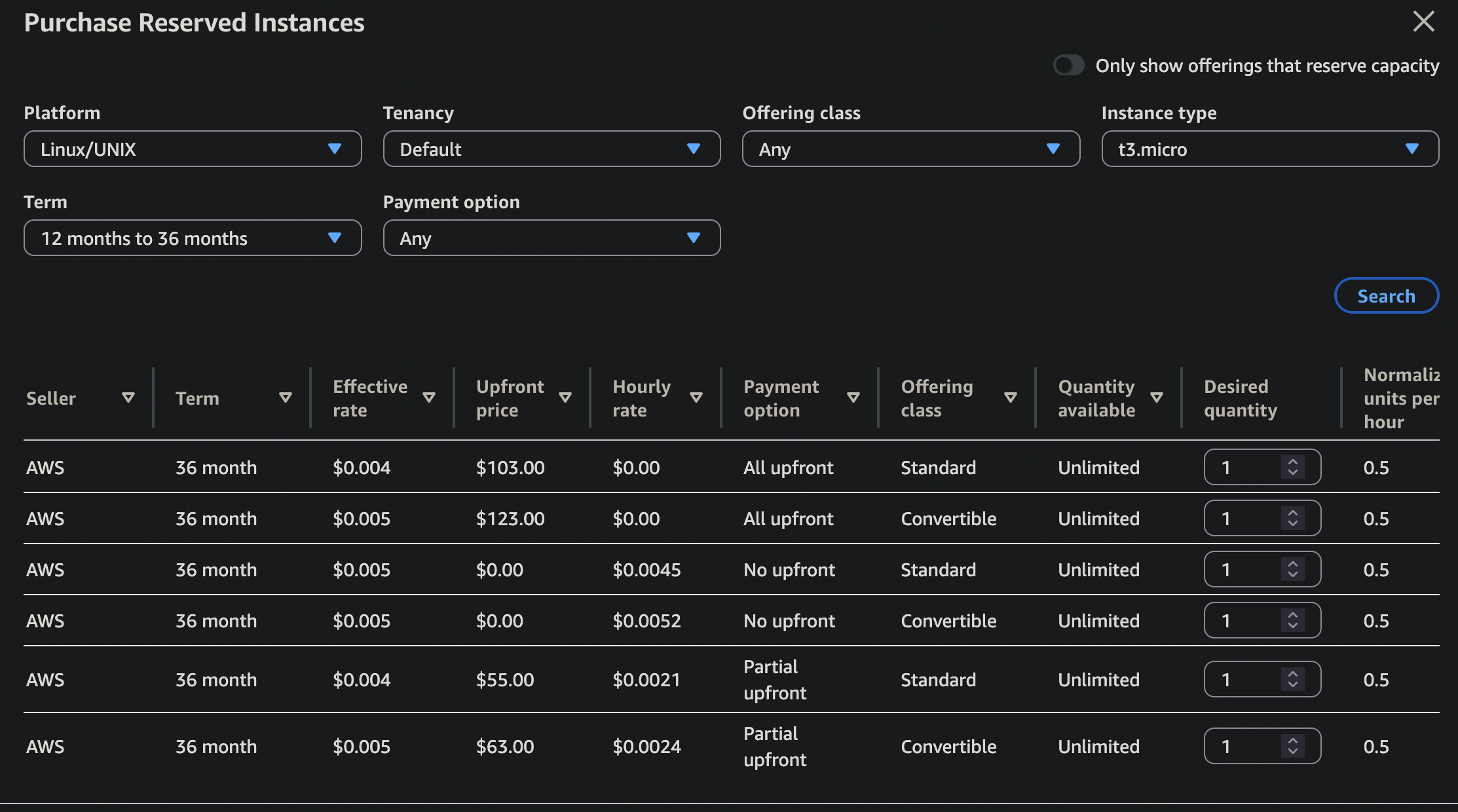Screen dimensions: 1458x812
Task: Expand the Payment option Any dropdown
Action: [551, 238]
